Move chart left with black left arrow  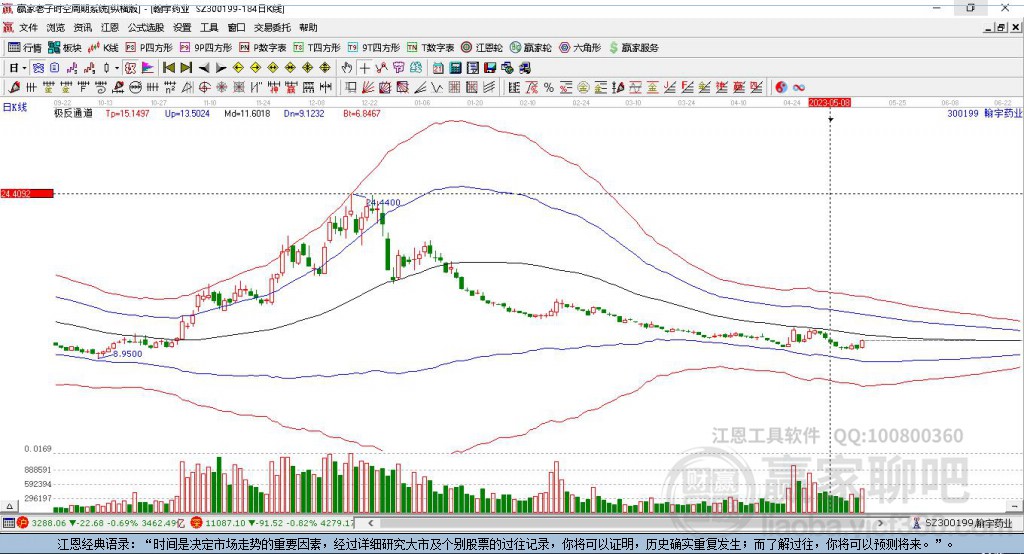(204, 68)
